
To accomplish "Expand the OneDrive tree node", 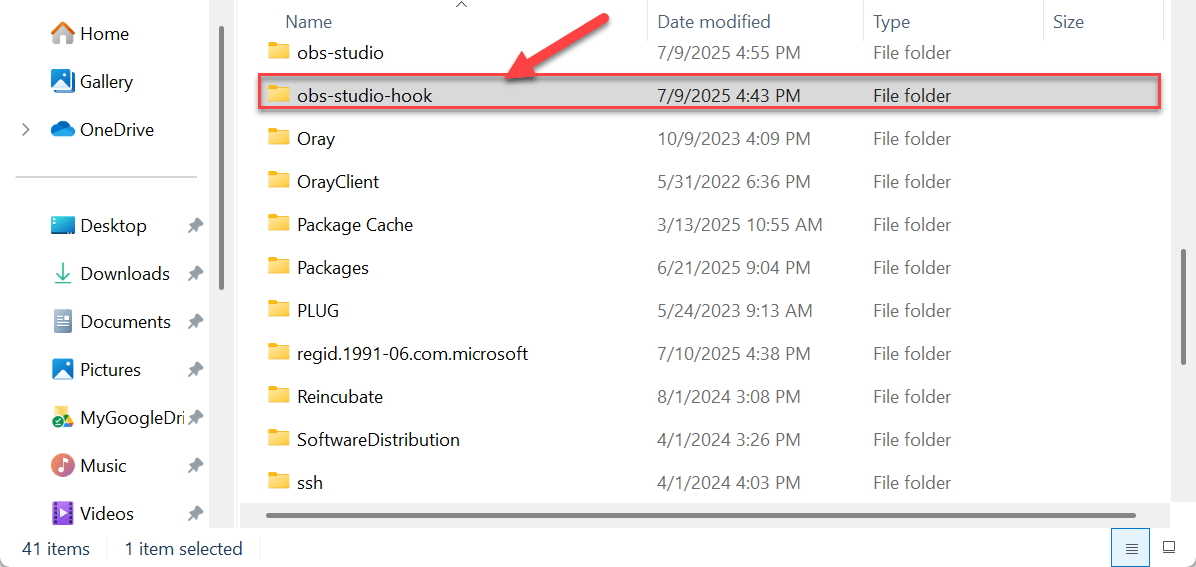I will [x=26, y=130].
